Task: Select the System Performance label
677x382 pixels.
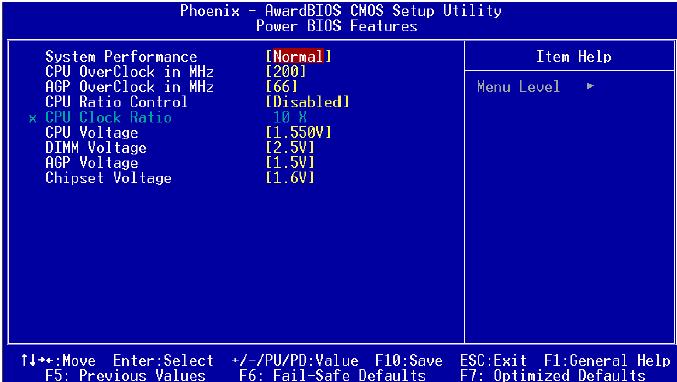Action: pos(121,57)
